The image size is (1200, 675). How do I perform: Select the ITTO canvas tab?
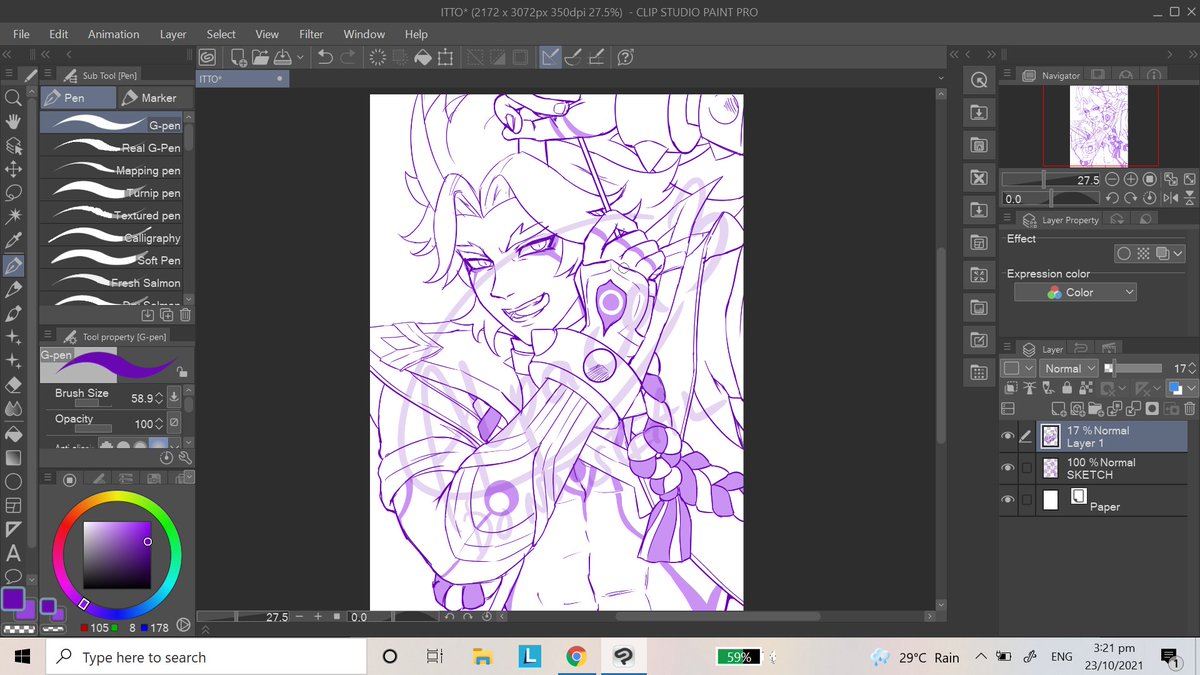click(x=242, y=77)
